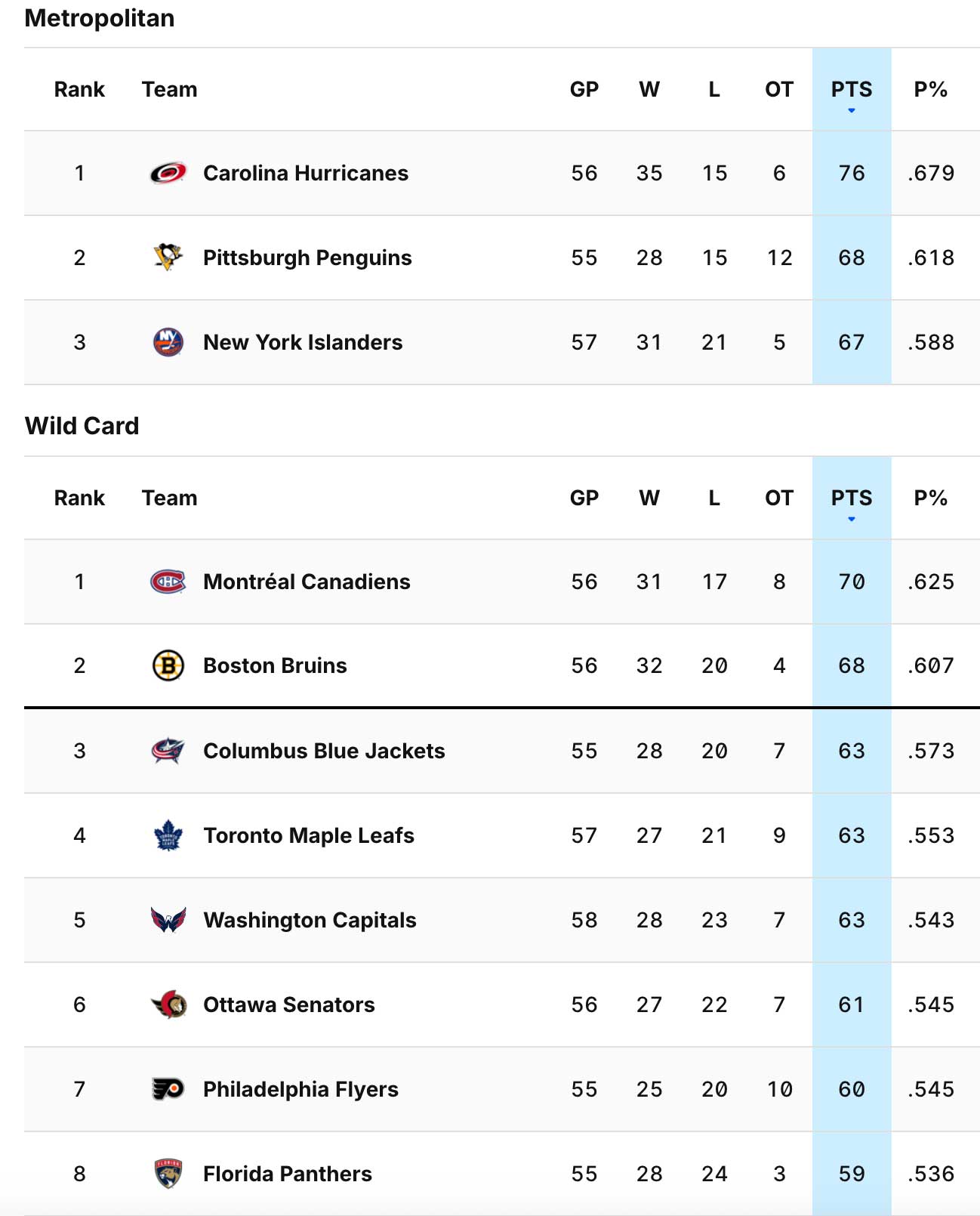Click the Wild Card section heading

[x=82, y=425]
